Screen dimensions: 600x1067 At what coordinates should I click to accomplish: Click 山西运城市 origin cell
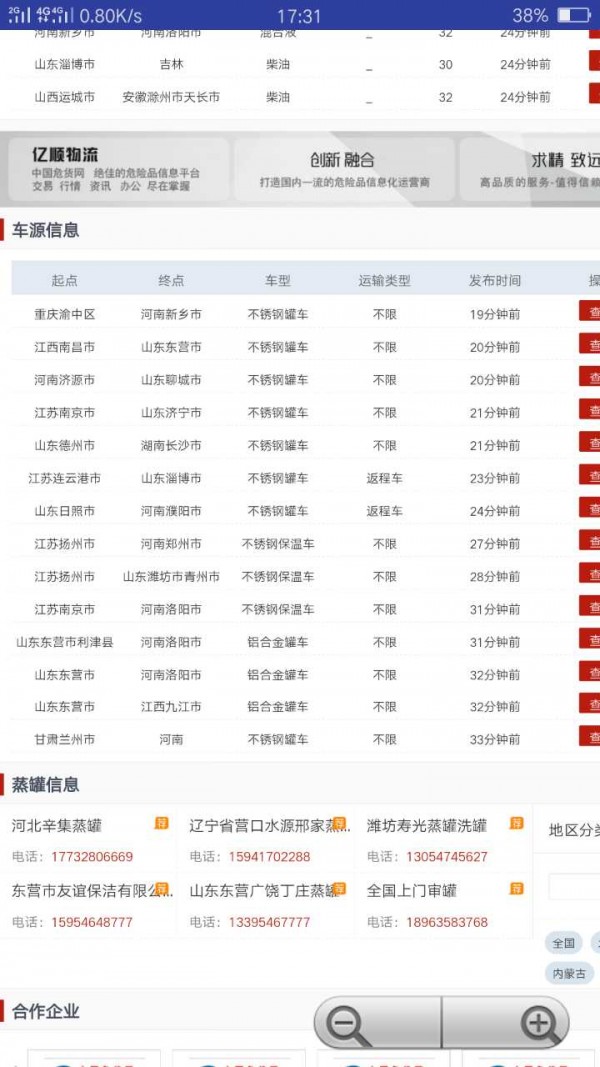point(65,97)
